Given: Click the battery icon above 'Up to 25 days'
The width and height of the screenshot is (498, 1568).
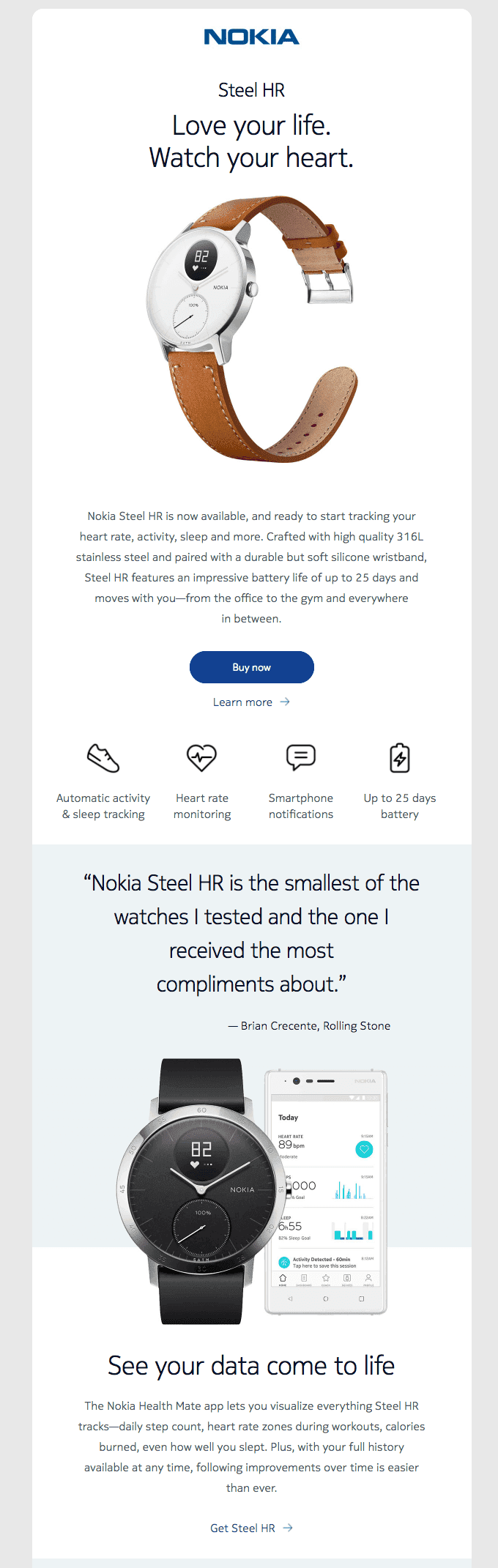Looking at the screenshot, I should tap(399, 758).
